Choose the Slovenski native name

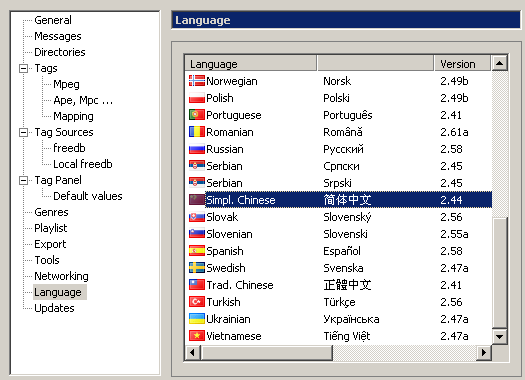[x=345, y=234]
